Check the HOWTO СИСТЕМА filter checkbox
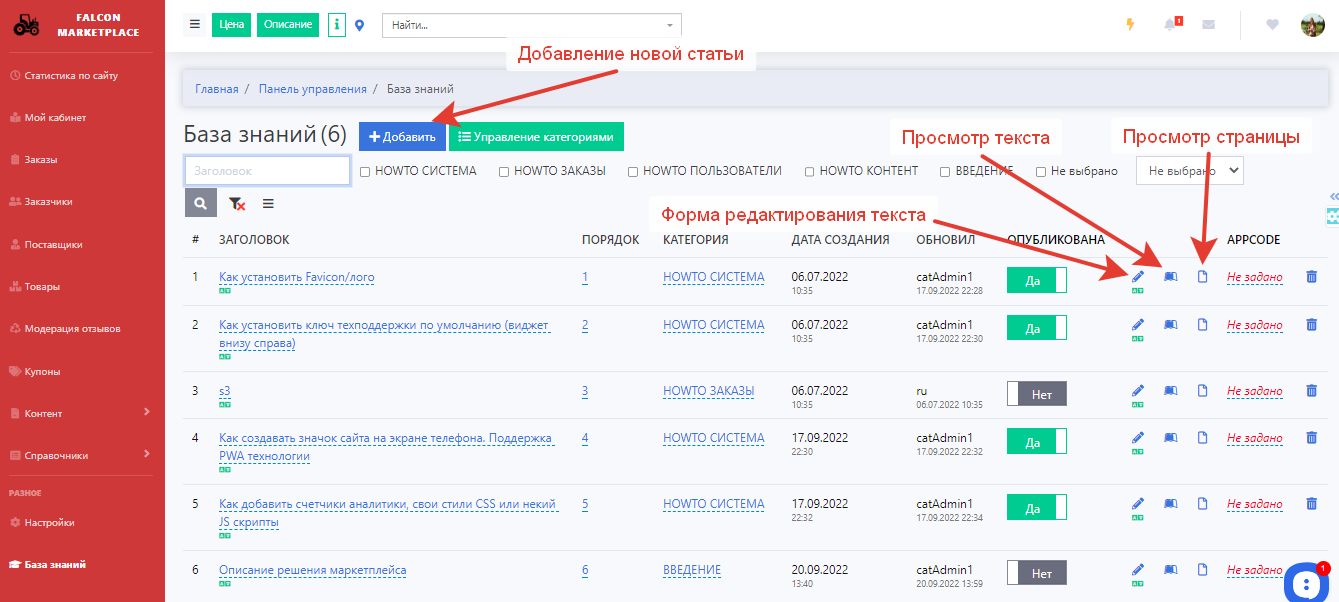Screen dimensions: 1339x602 [x=366, y=171]
